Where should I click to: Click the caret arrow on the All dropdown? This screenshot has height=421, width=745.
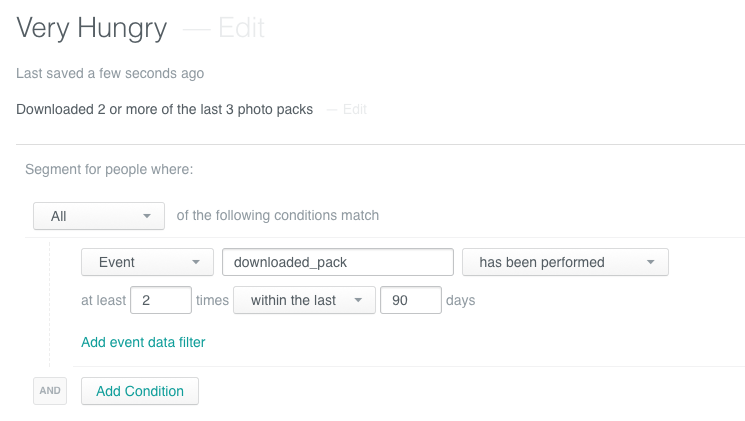click(147, 216)
